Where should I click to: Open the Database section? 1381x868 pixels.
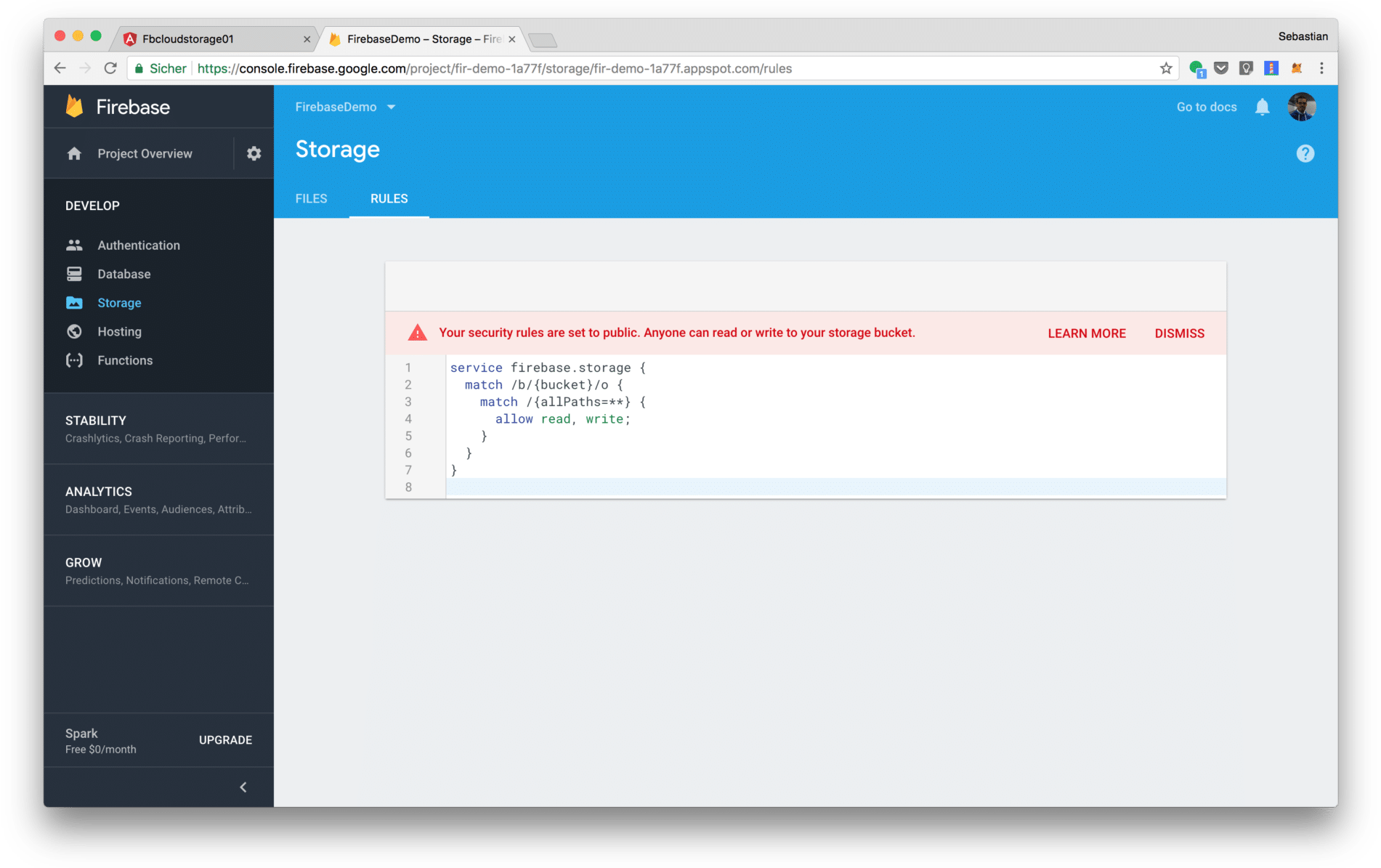coord(123,274)
